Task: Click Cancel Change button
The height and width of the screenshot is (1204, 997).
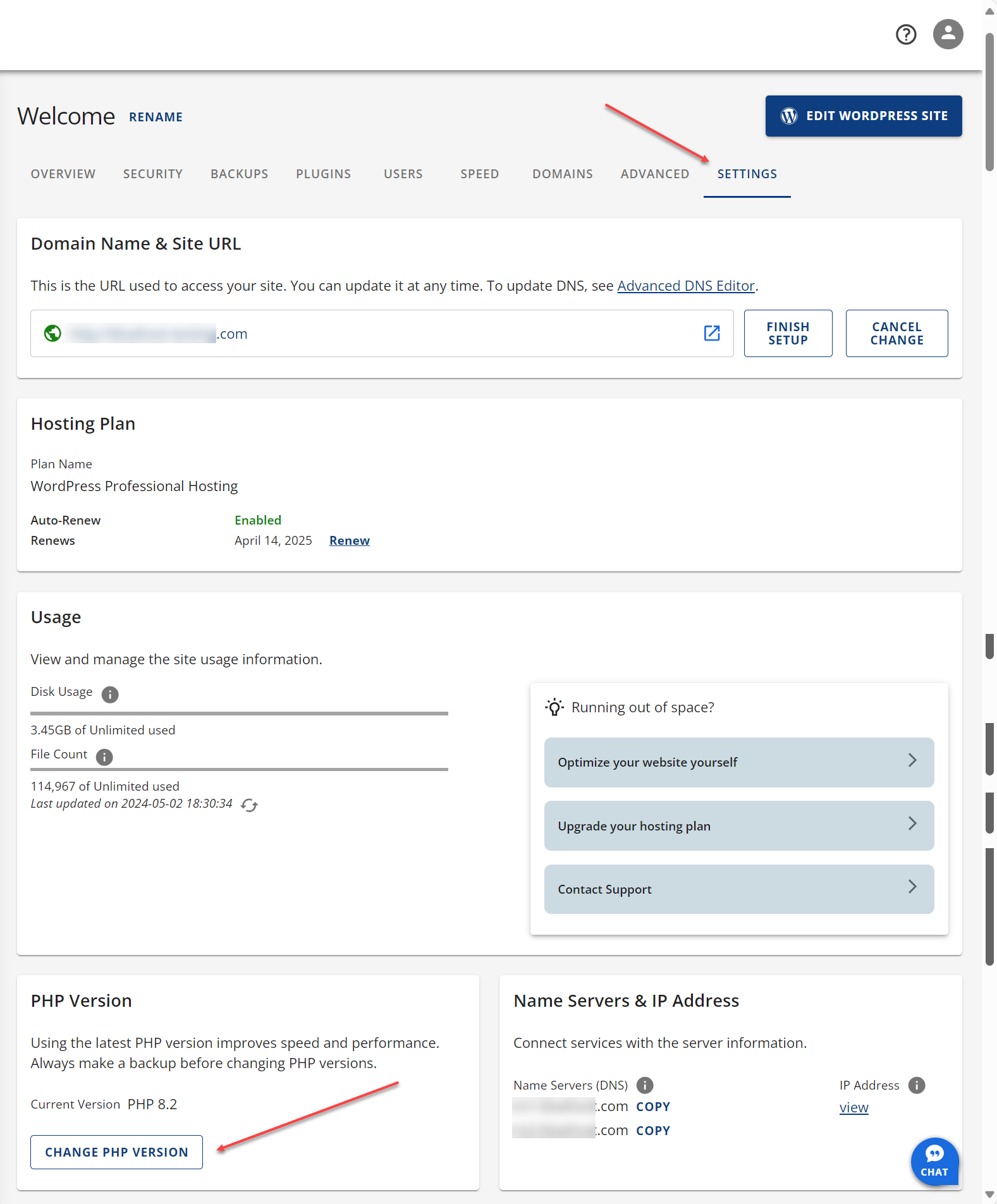Action: (x=897, y=333)
